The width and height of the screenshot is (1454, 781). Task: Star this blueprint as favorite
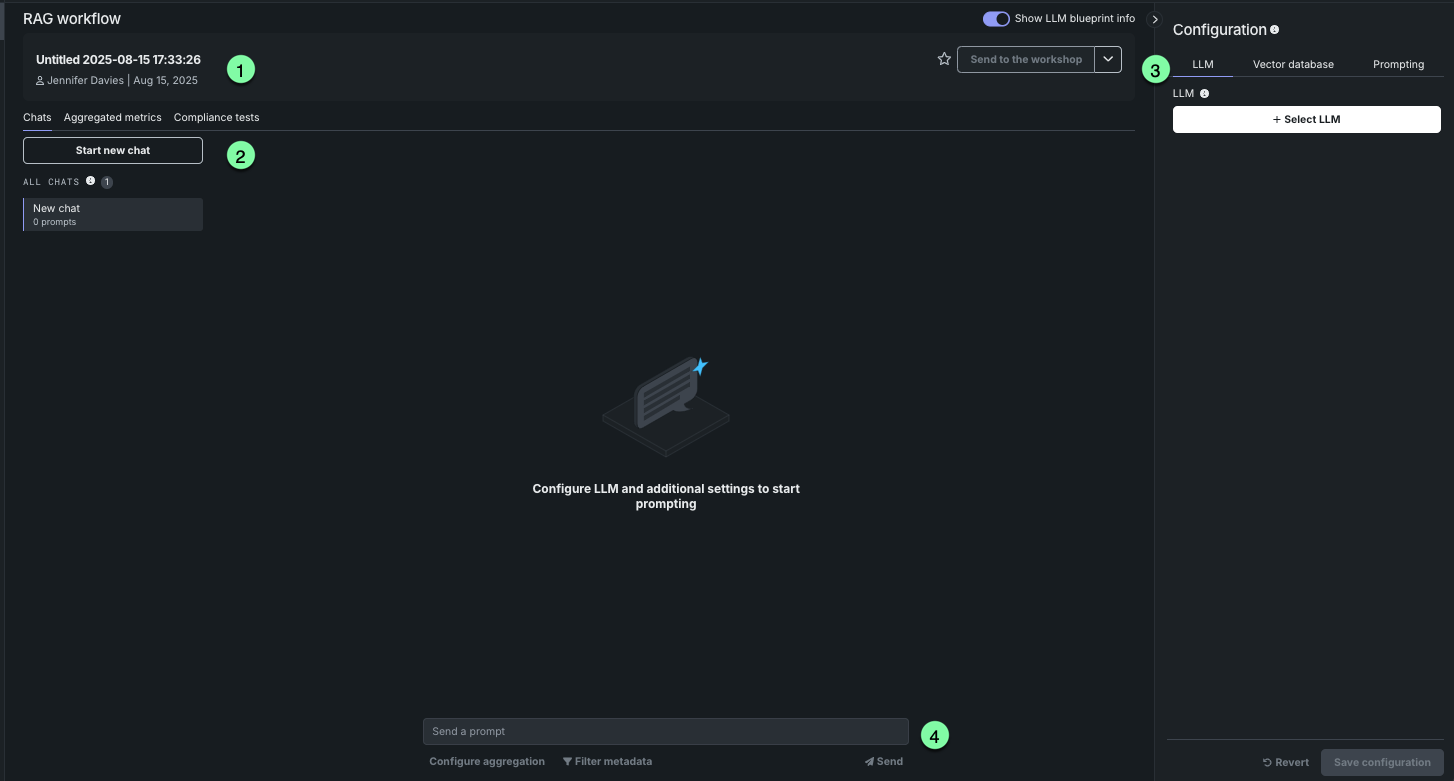[944, 59]
